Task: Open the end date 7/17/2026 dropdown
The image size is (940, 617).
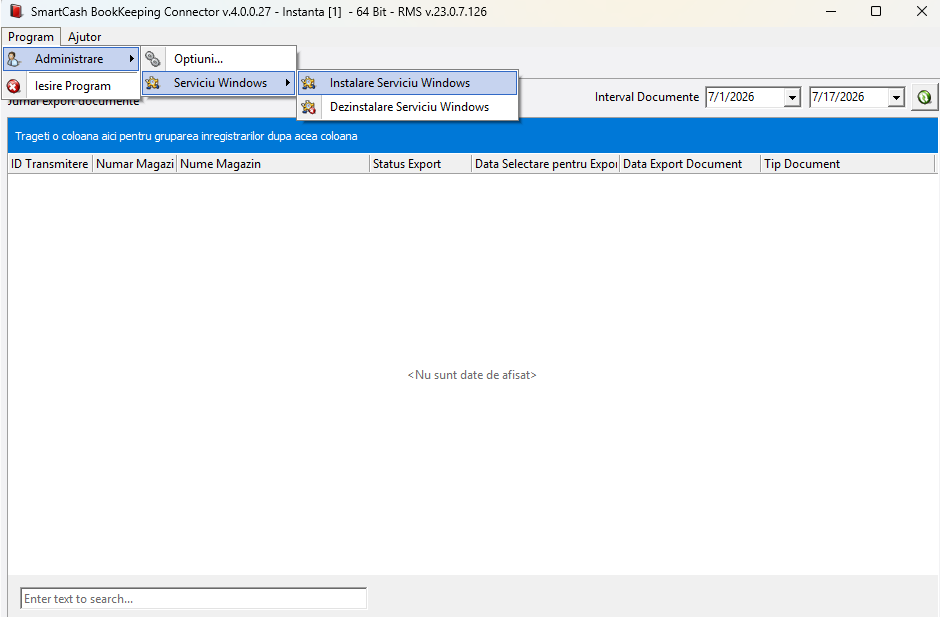Action: [896, 97]
